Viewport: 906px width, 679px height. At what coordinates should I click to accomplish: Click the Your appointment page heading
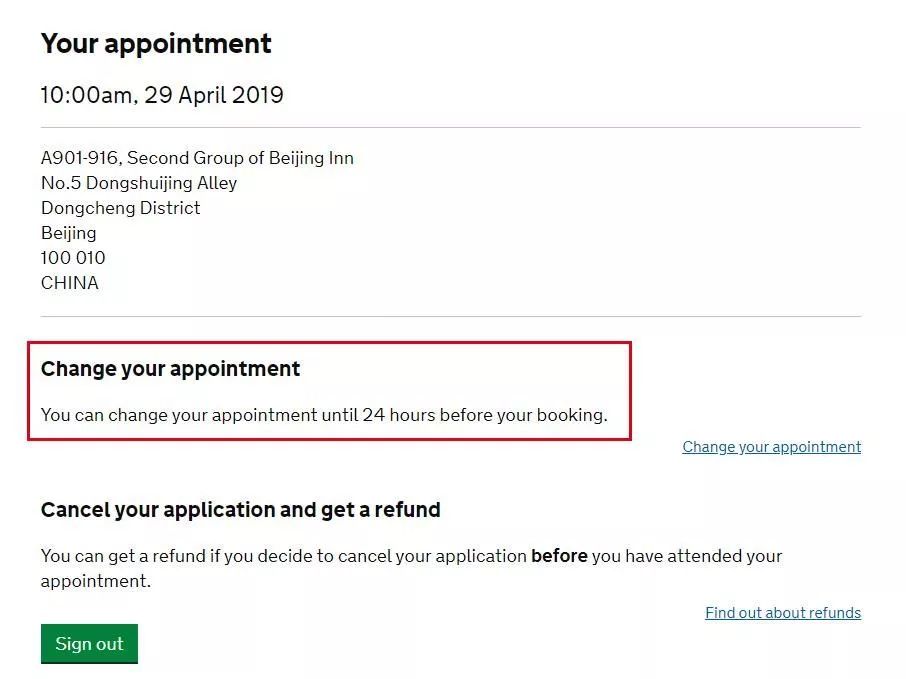156,44
